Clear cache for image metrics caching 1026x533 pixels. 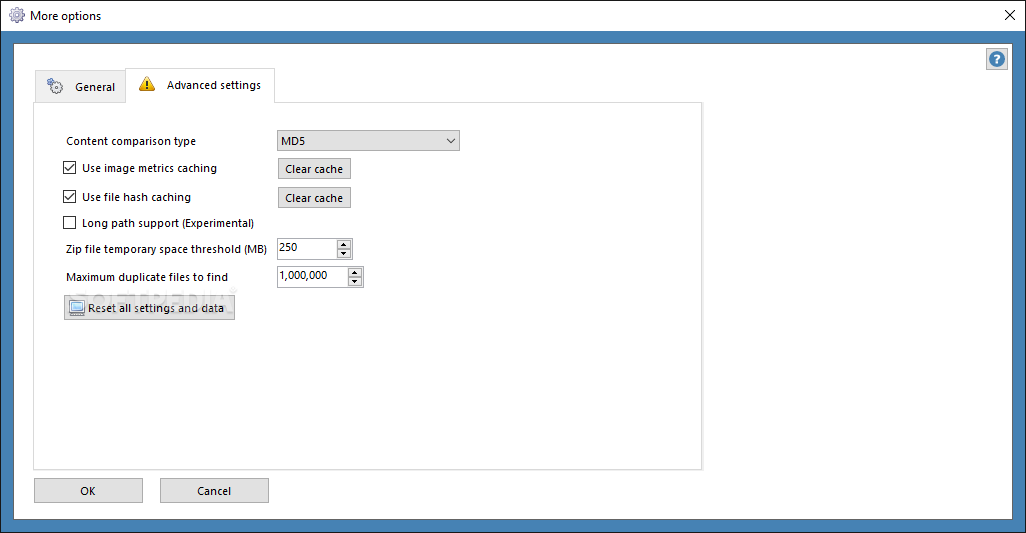point(314,169)
